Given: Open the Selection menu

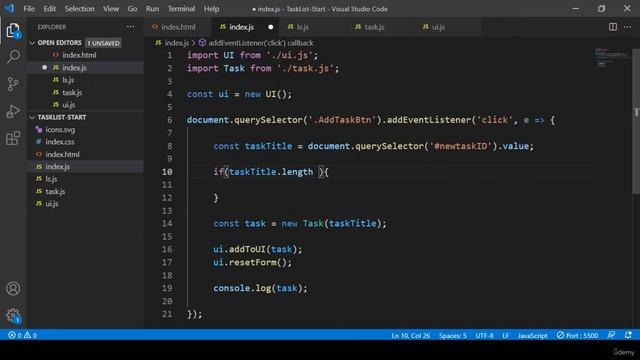Looking at the screenshot, I should pyautogui.click(x=80, y=9).
